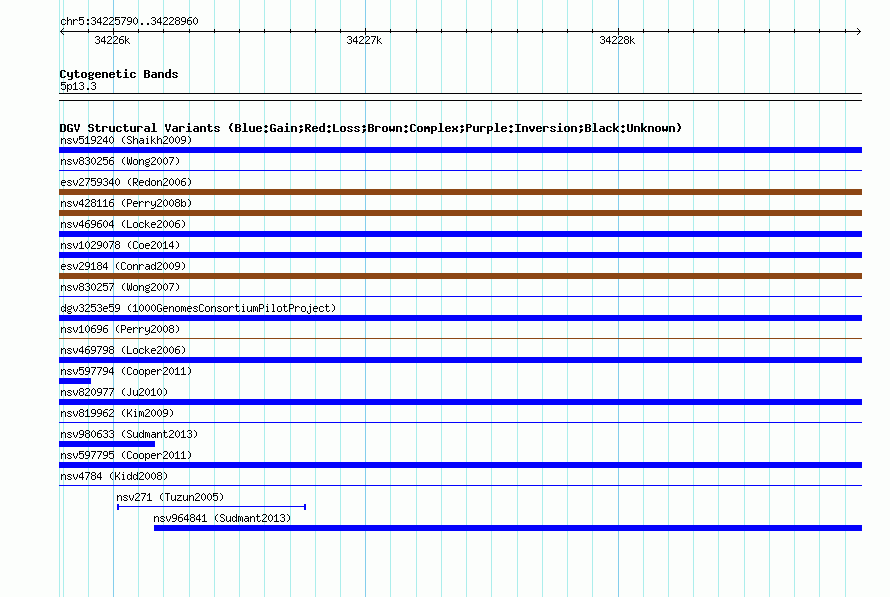This screenshot has height=597, width=890.
Task: Select the esv2759340 brown complex bar
Action: 460,192
